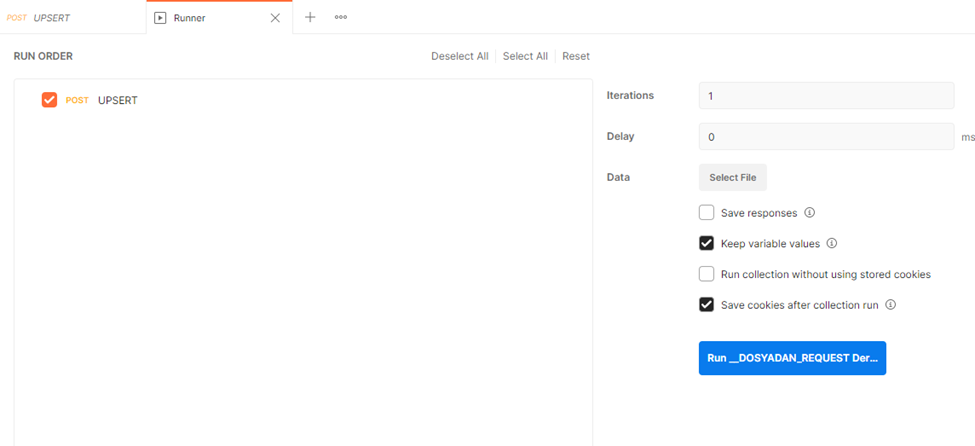Click Deselect All in run order
Viewport: 975px width, 446px height.
coord(459,56)
